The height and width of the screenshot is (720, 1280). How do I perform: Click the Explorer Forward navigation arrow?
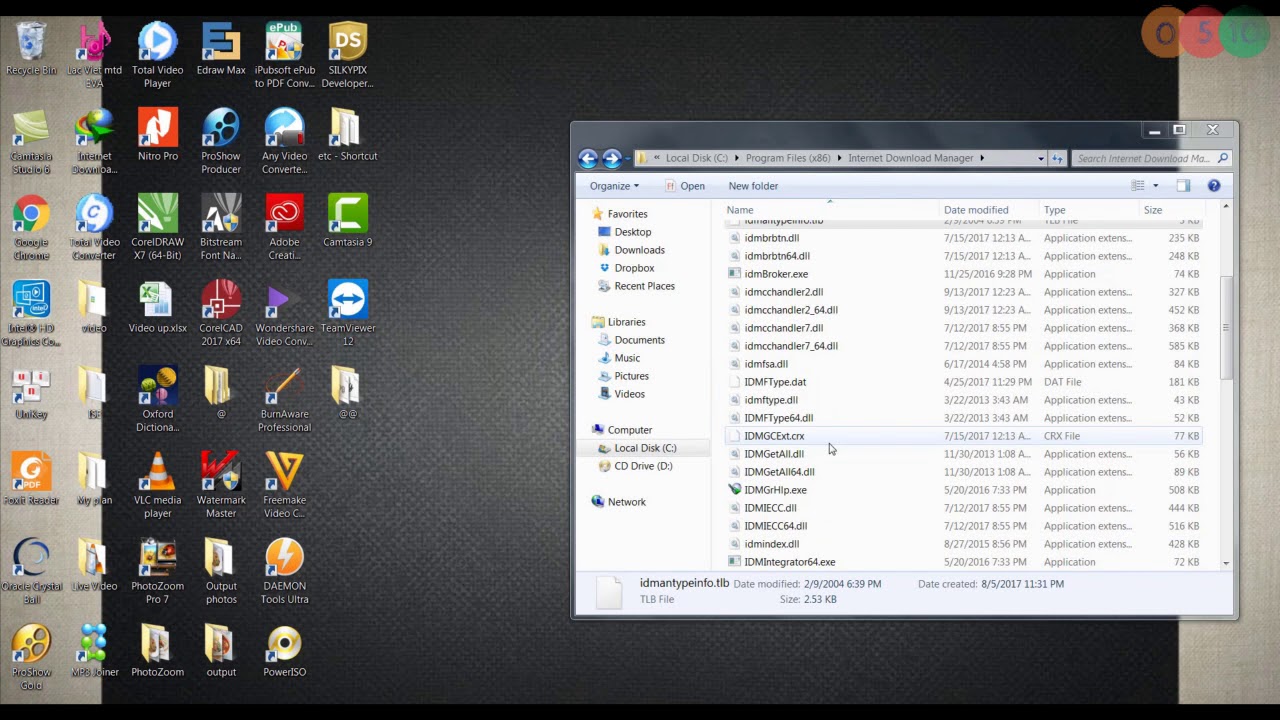[612, 158]
